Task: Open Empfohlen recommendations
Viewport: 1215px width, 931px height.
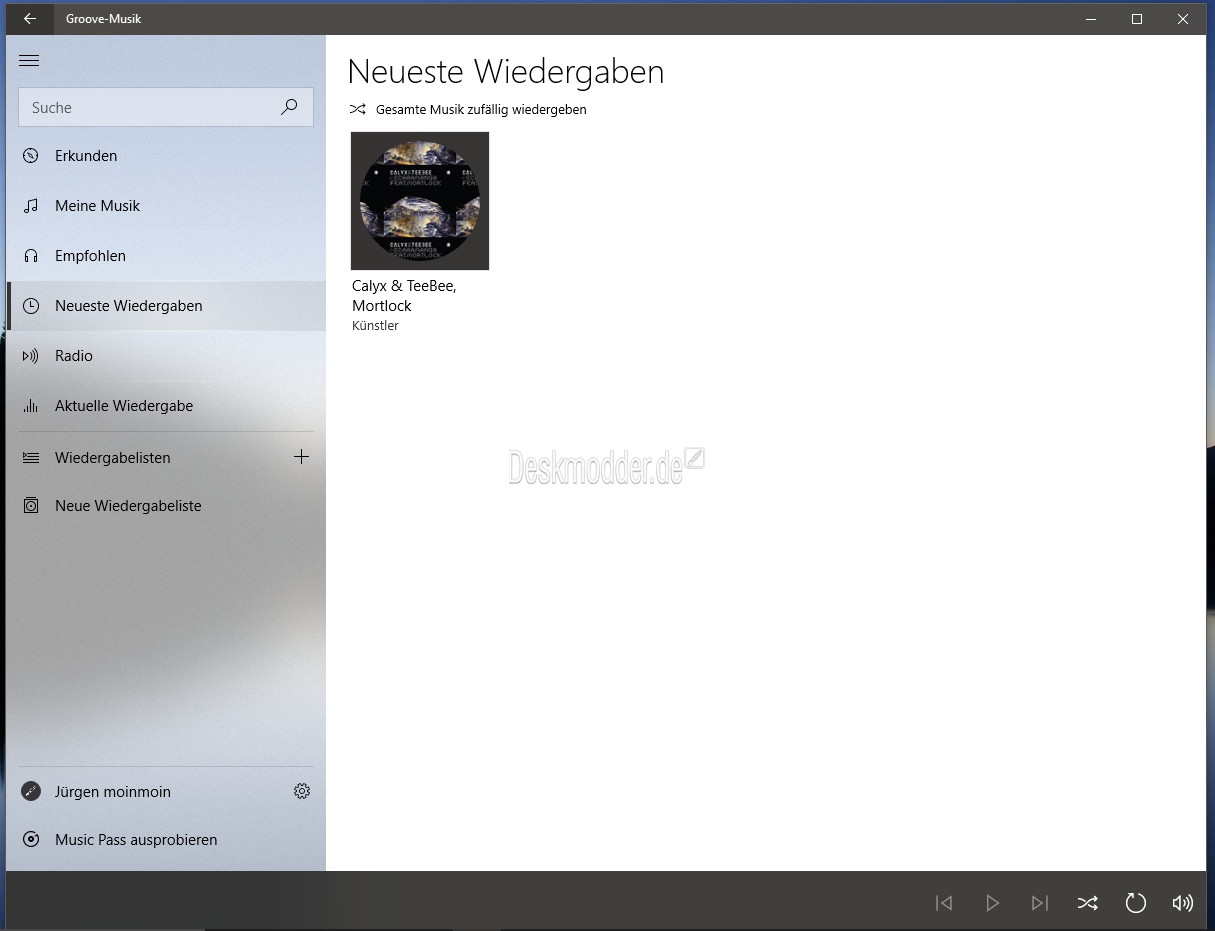Action: pyautogui.click(x=90, y=256)
